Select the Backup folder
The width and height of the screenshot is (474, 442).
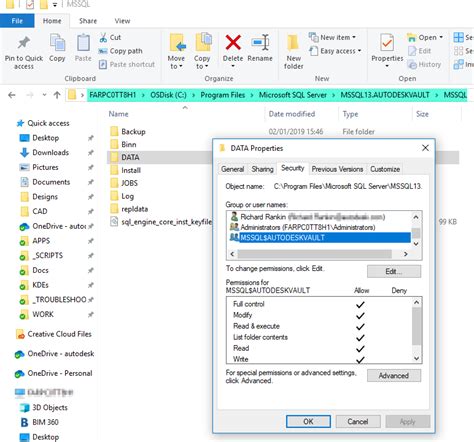tap(133, 132)
